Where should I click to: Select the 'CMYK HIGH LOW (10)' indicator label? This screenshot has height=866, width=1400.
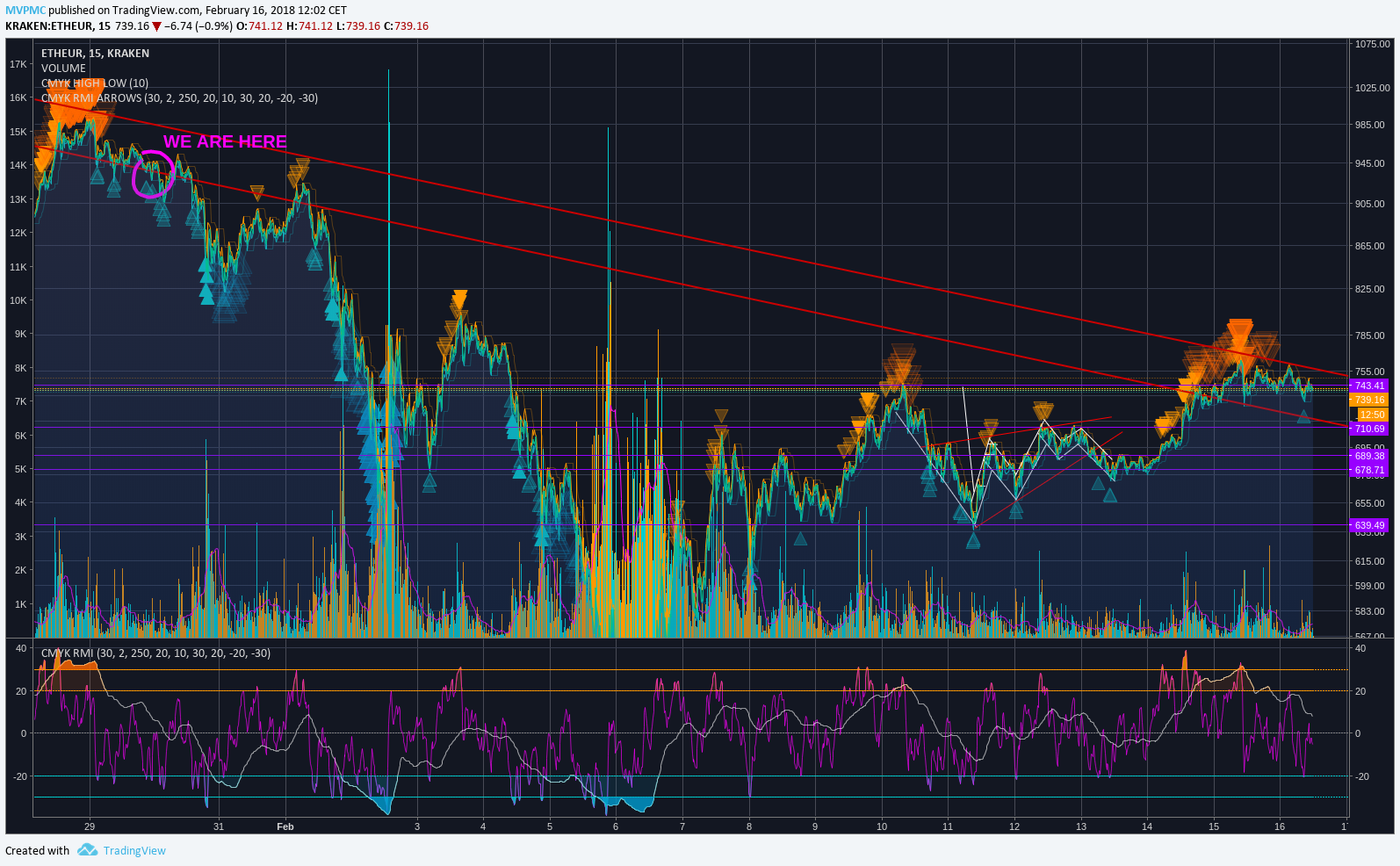pyautogui.click(x=95, y=83)
